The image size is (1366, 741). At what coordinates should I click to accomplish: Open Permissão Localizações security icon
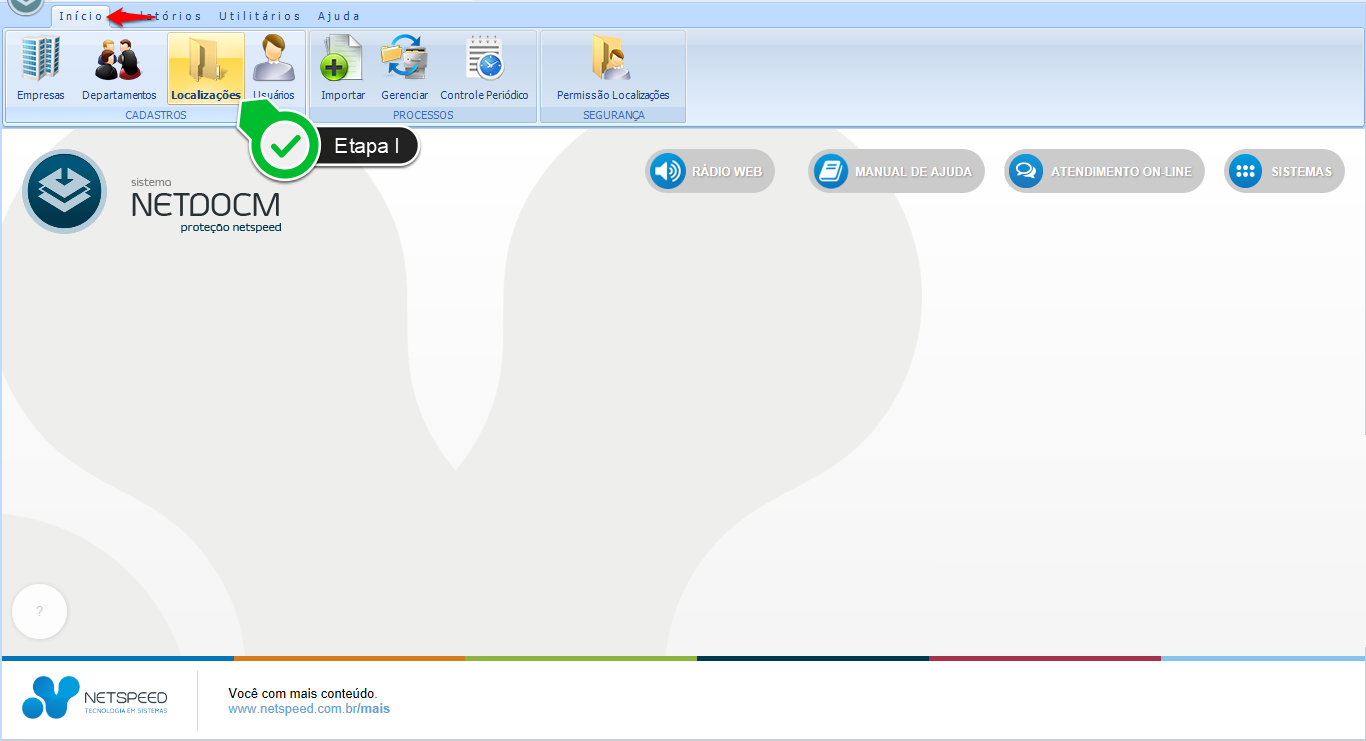tap(613, 68)
